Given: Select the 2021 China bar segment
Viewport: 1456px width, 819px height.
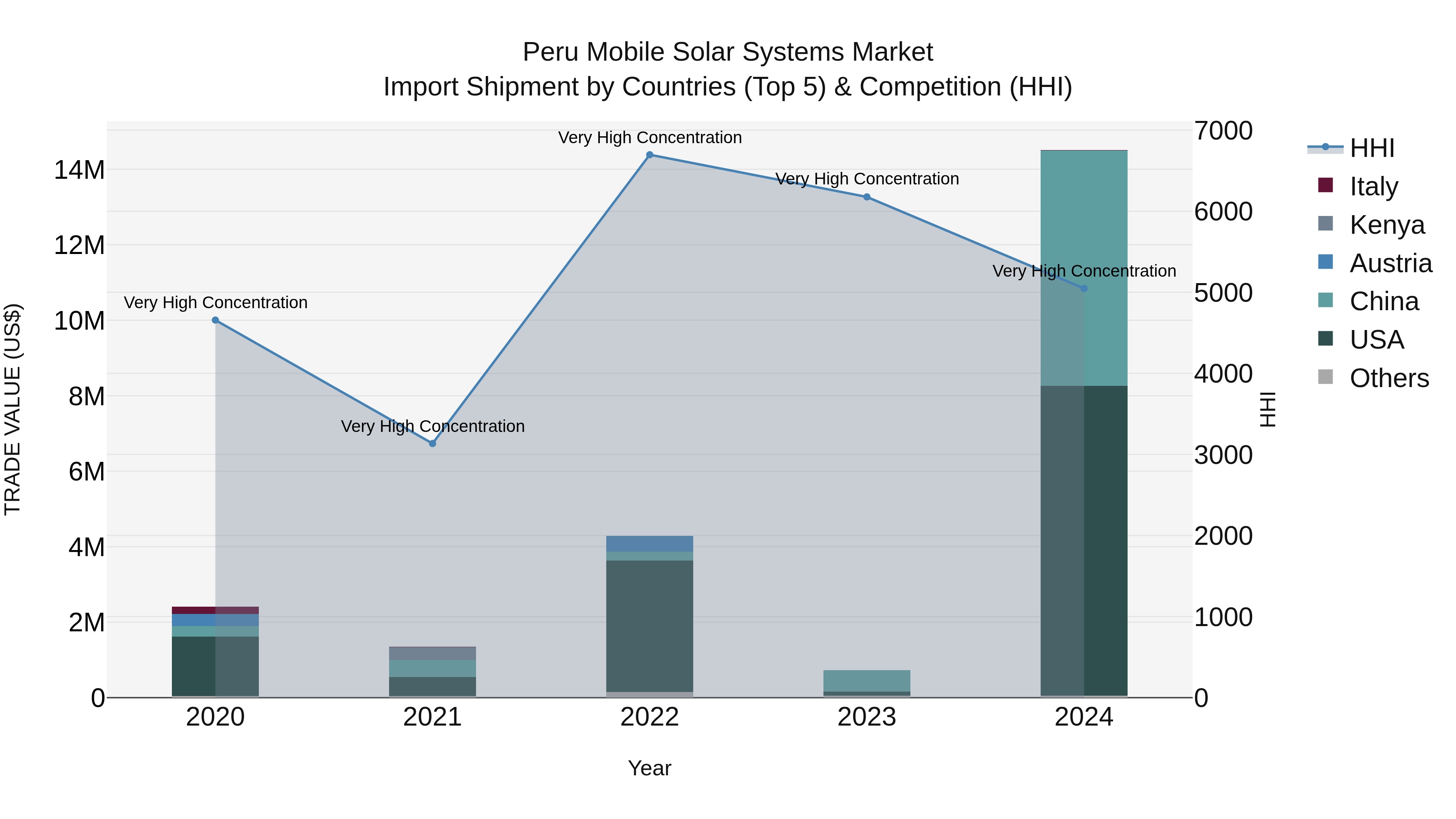Looking at the screenshot, I should point(432,669).
